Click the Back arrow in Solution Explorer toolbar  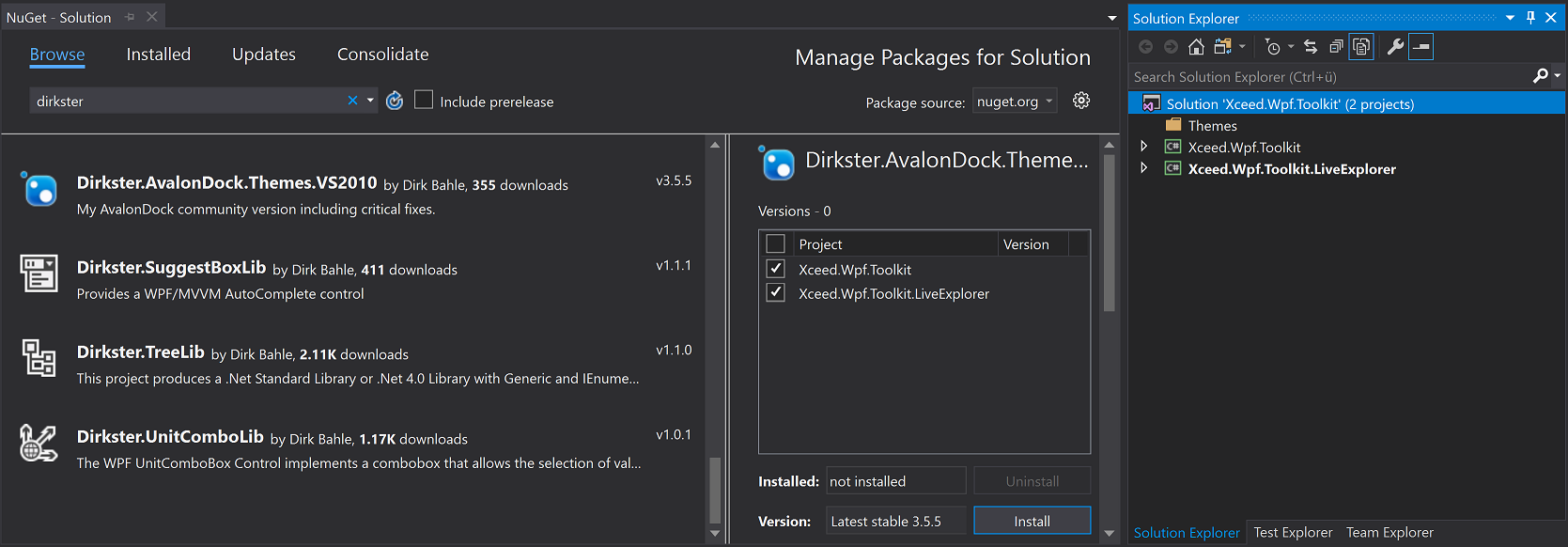1145,47
